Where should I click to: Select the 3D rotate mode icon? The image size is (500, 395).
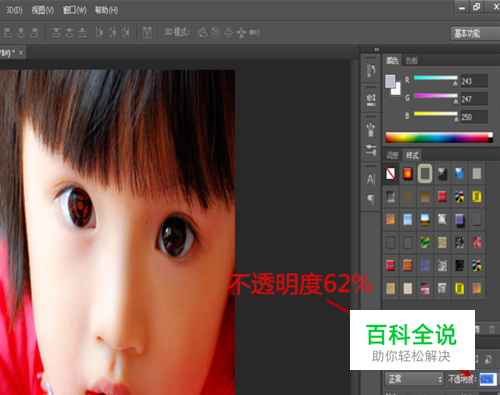(x=202, y=32)
